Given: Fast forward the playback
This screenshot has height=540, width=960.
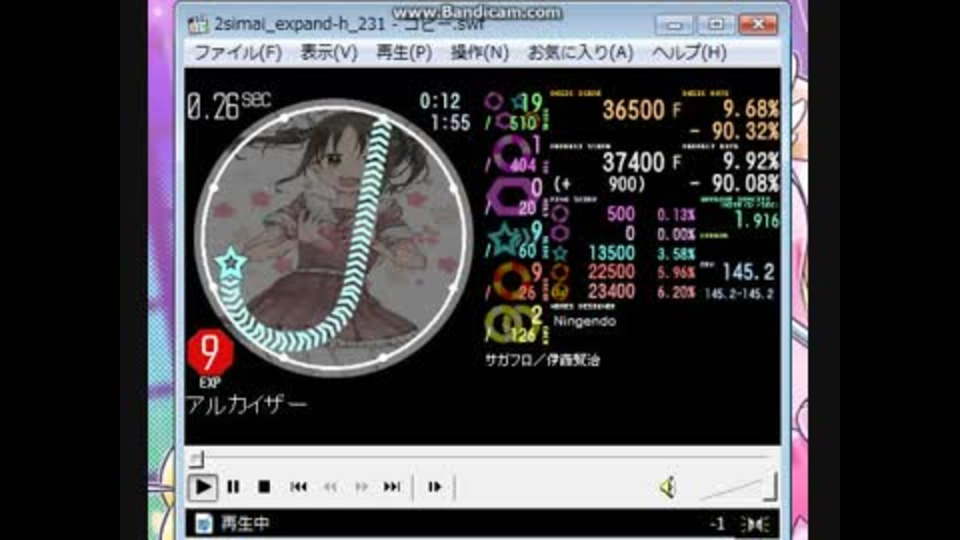Looking at the screenshot, I should tap(362, 487).
